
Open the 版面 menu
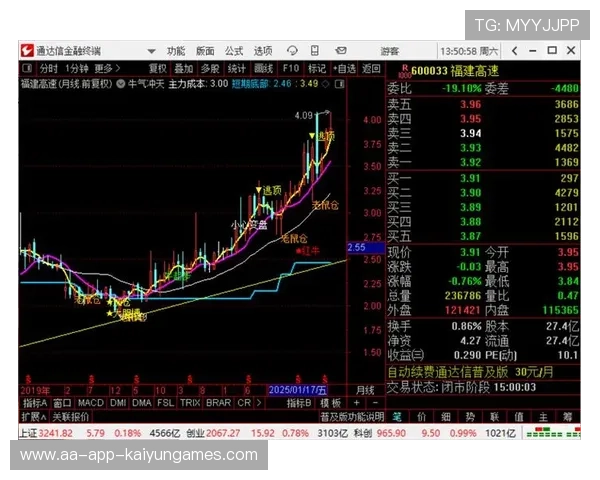tap(205, 51)
